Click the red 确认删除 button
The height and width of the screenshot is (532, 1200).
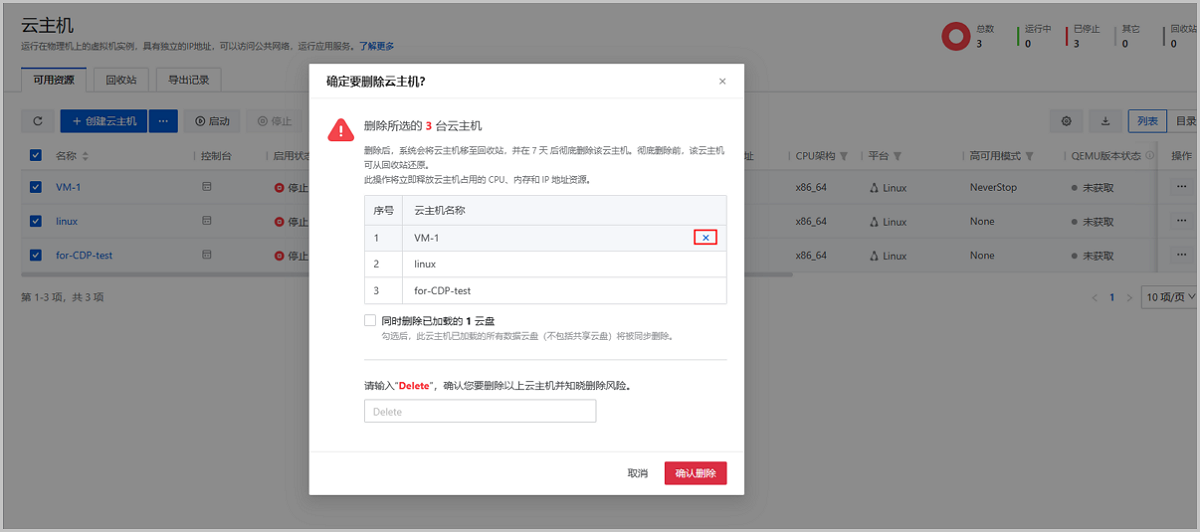pos(695,473)
